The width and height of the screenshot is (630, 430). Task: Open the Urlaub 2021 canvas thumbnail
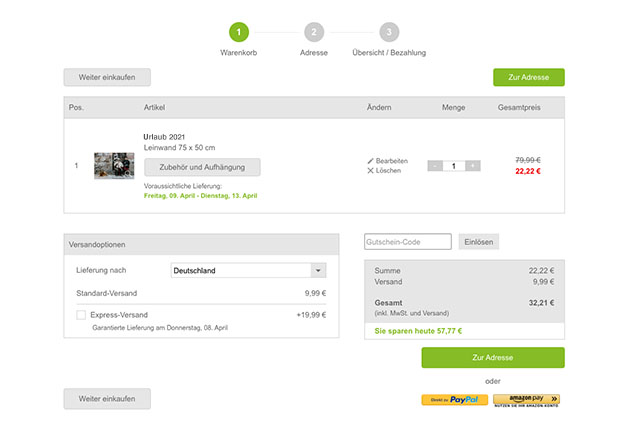(x=114, y=166)
